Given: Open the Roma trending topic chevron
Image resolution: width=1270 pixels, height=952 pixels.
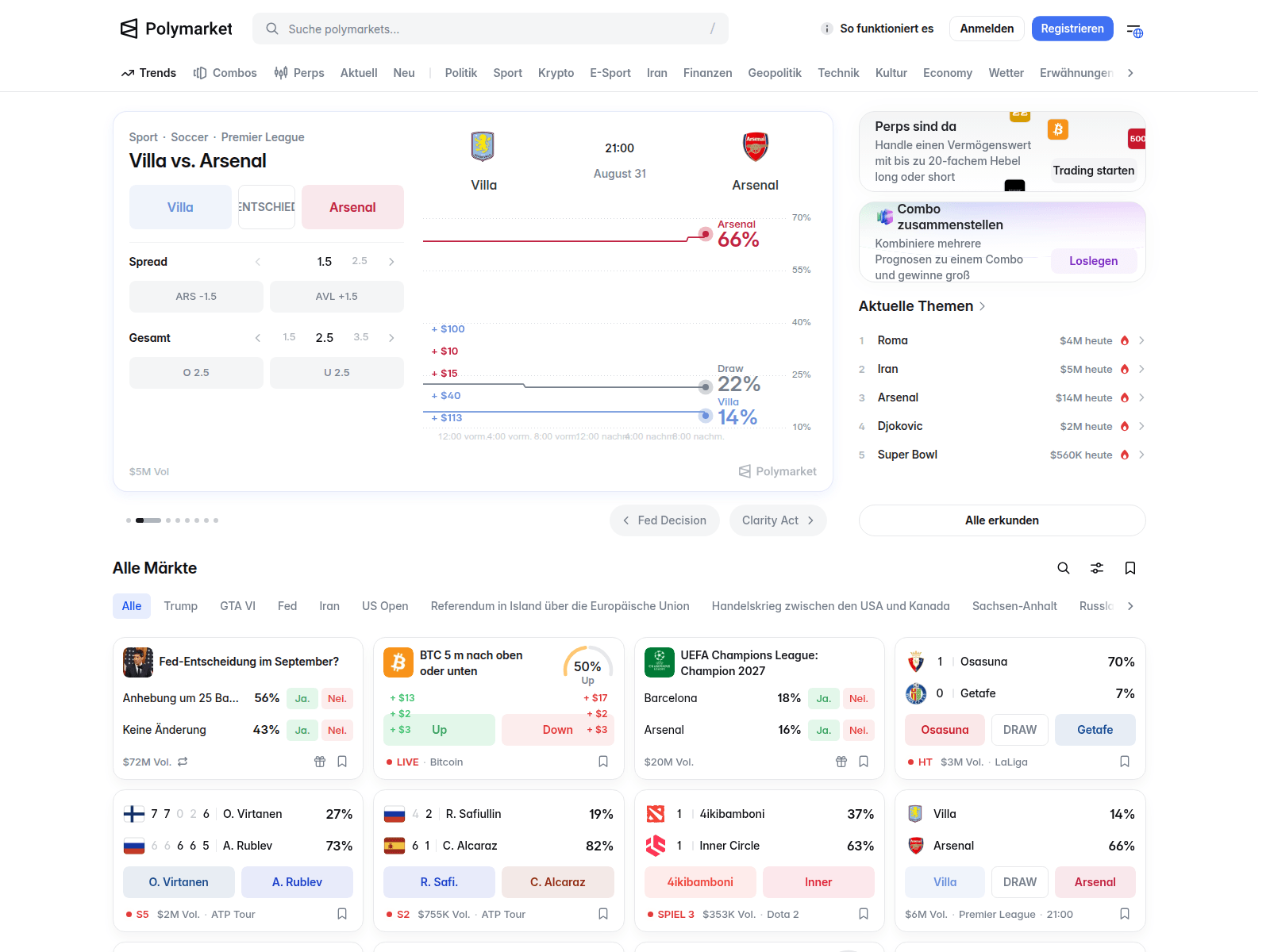Looking at the screenshot, I should [1141, 340].
